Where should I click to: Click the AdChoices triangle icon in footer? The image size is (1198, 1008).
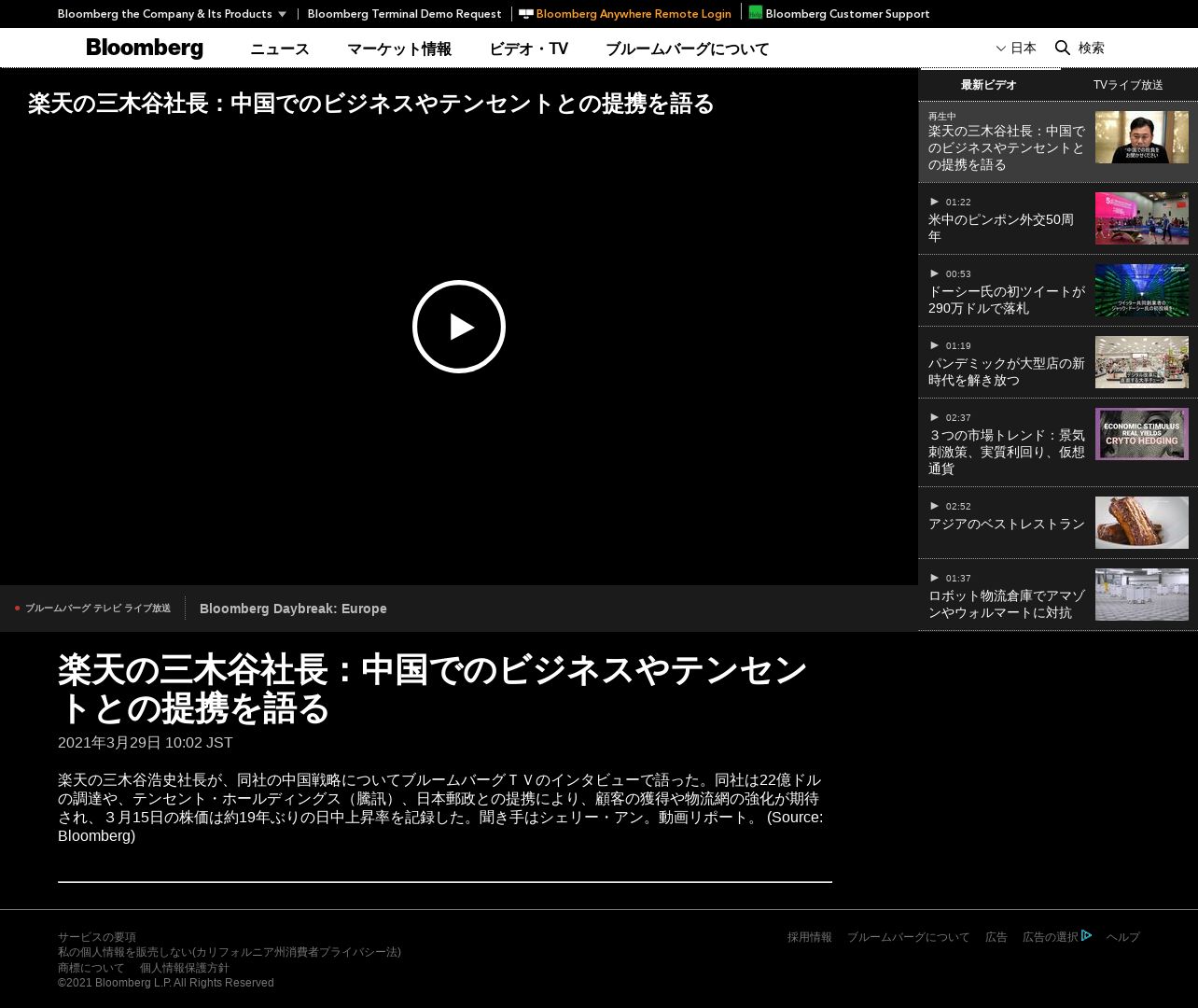point(1087,935)
